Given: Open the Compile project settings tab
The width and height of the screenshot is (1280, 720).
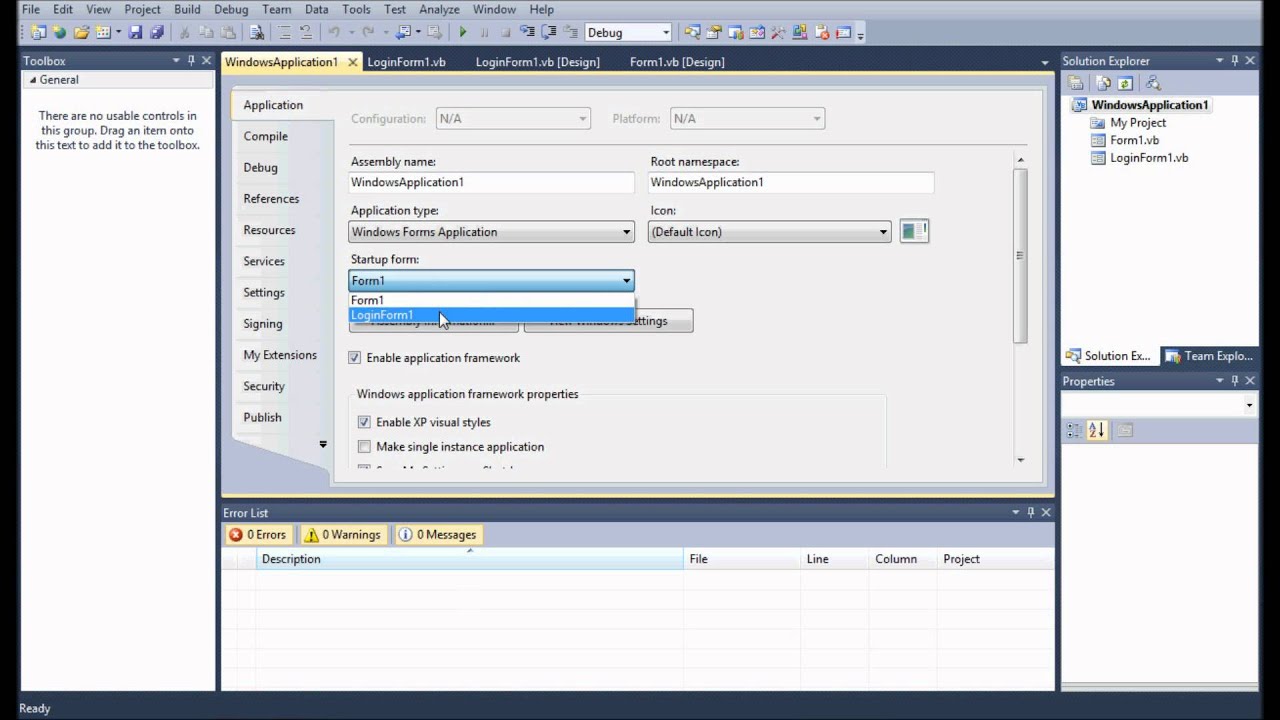Looking at the screenshot, I should coord(265,136).
